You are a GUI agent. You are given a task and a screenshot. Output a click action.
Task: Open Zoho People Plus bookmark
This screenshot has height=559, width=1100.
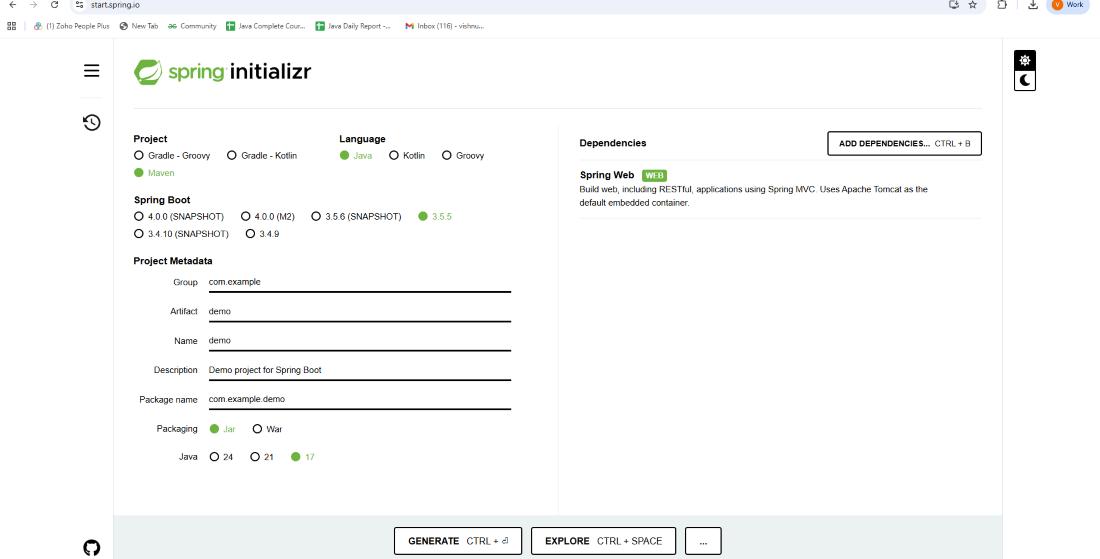coord(72,26)
